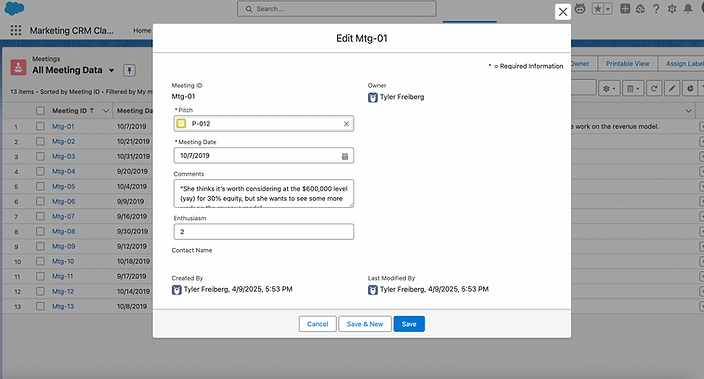Toggle the select-all rows checkbox
Screen dimensions: 704x379
point(40,110)
